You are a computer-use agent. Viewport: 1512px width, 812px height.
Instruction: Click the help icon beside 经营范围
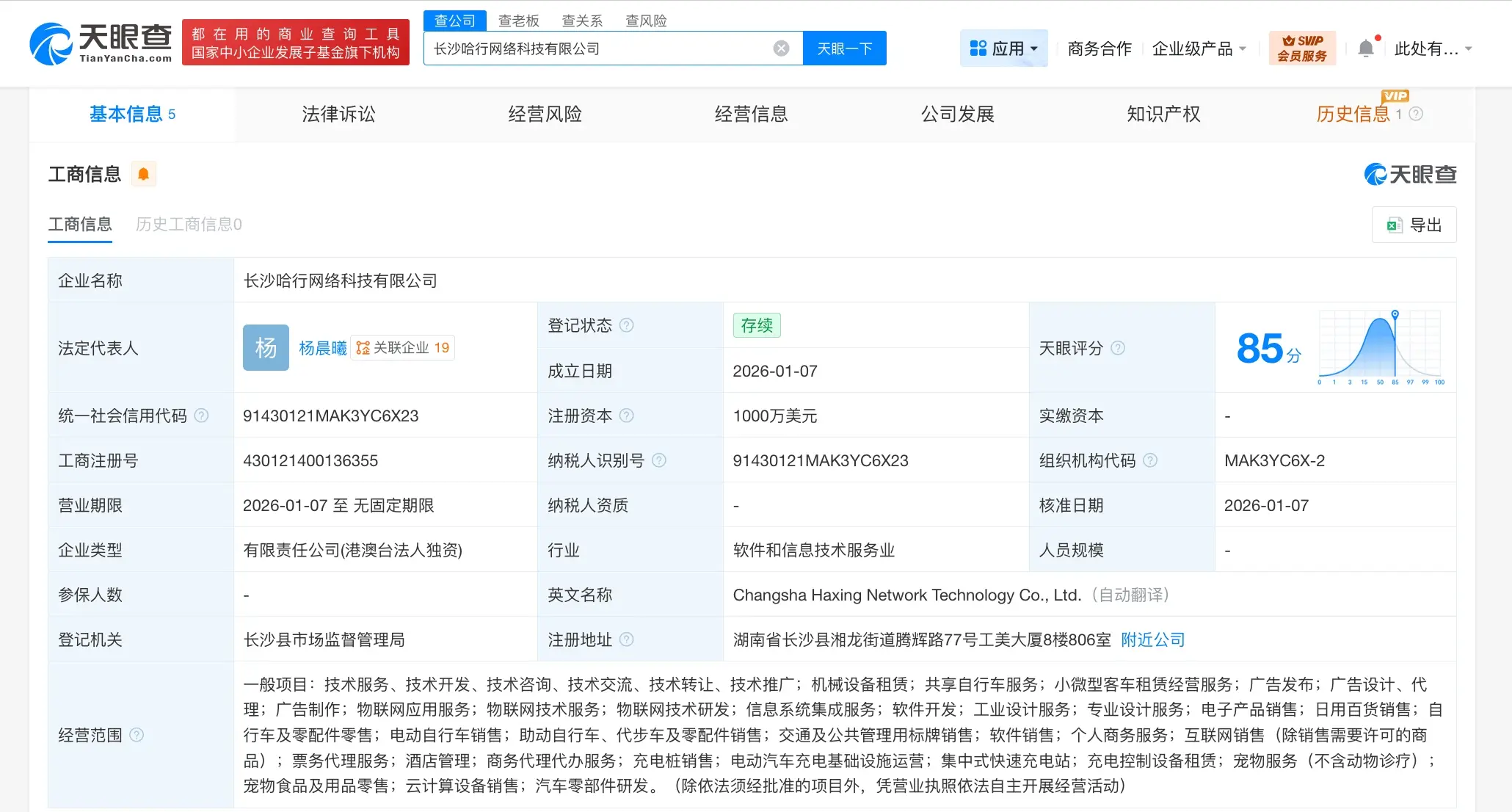[x=137, y=735]
